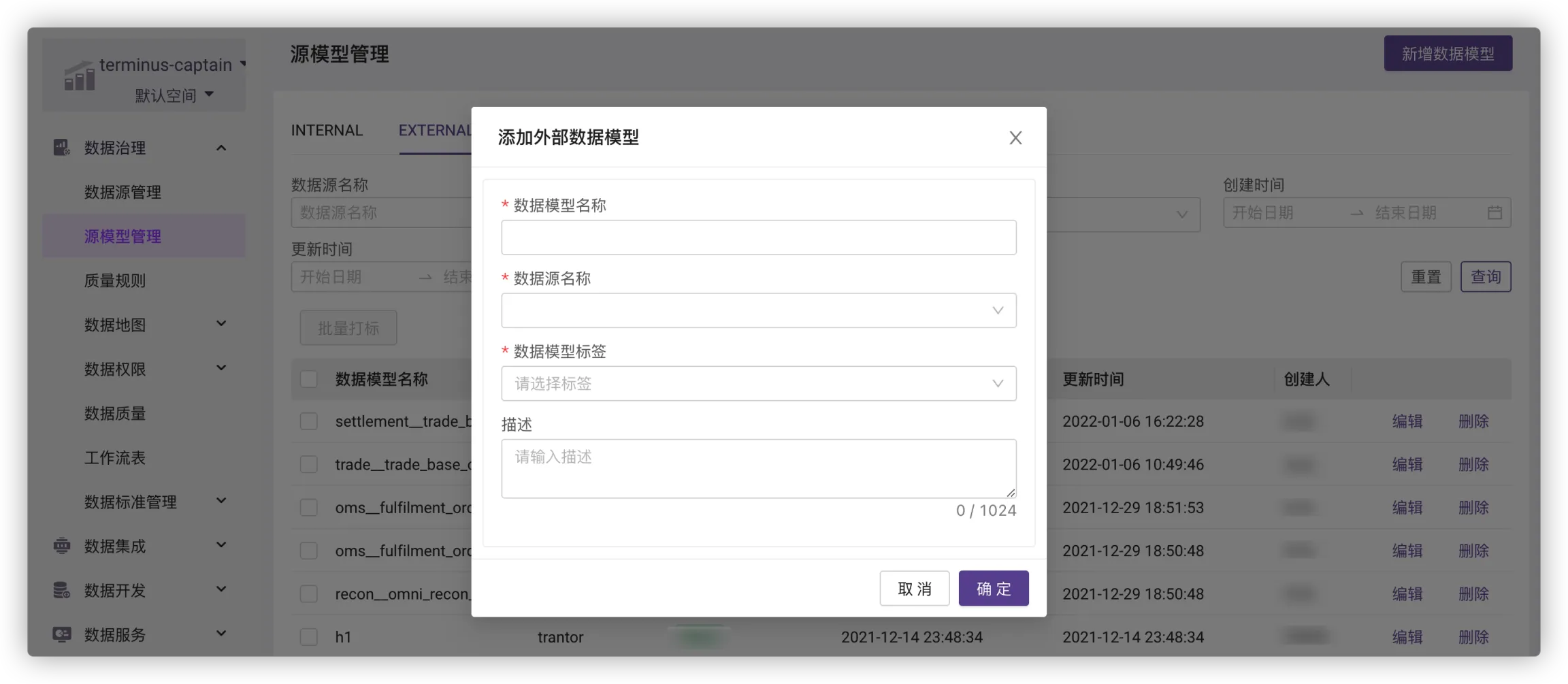The width and height of the screenshot is (1568, 684).
Task: Check the settlement__trade row checkbox
Action: click(309, 421)
